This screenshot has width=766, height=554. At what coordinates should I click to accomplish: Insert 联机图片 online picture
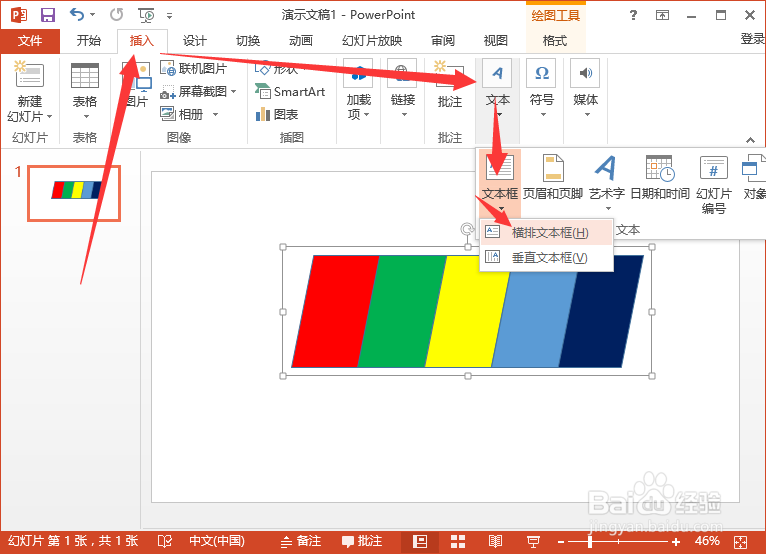tap(194, 68)
